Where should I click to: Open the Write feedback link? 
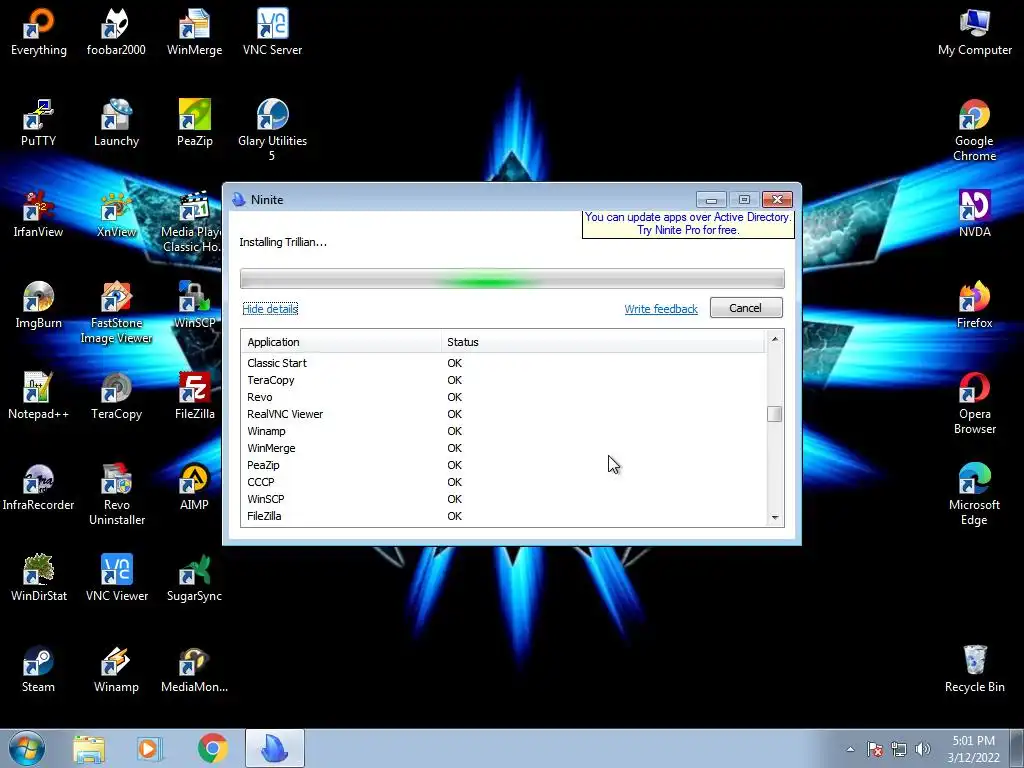point(661,309)
